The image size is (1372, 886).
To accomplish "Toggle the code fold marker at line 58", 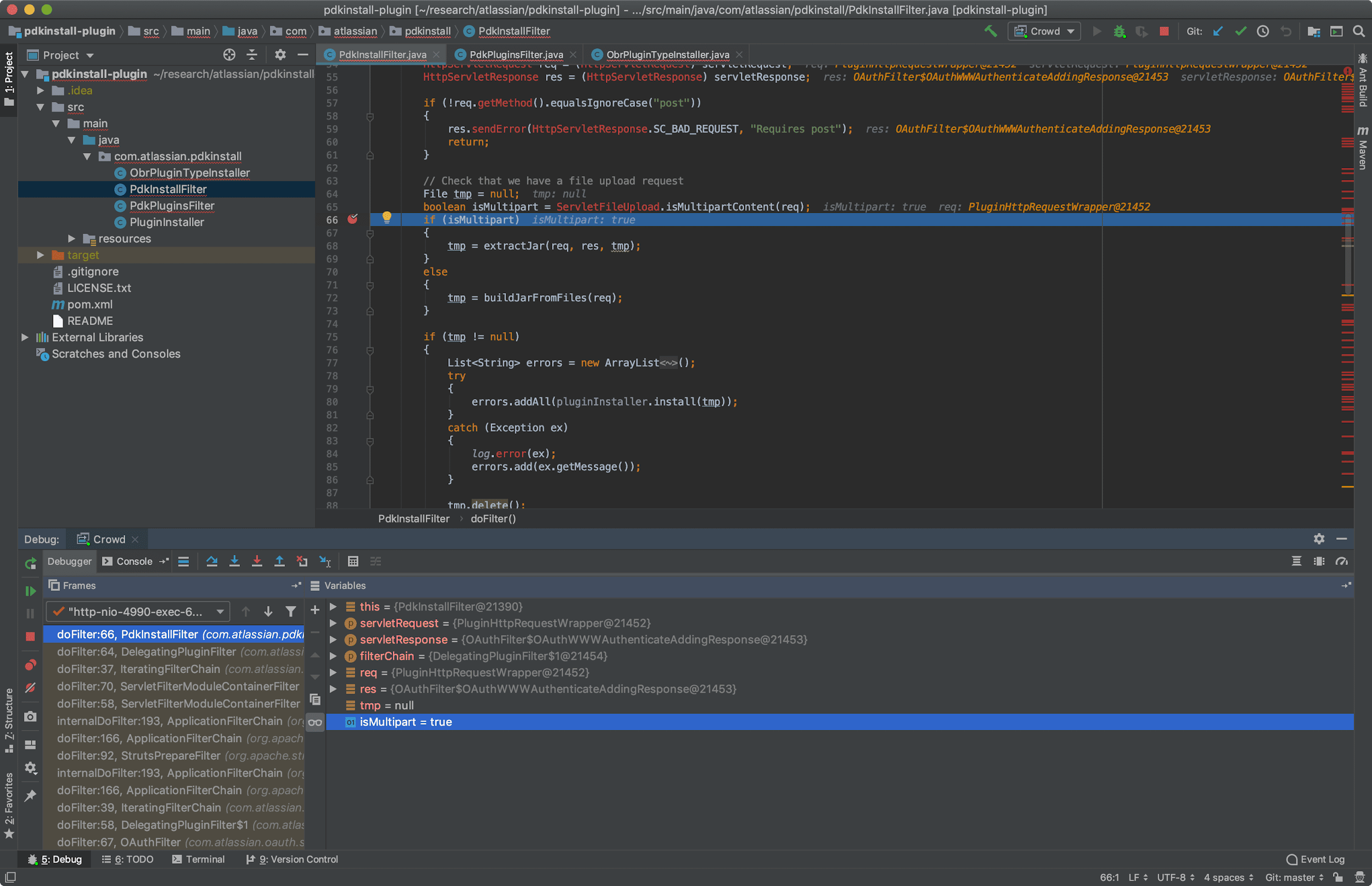I will click(x=370, y=116).
